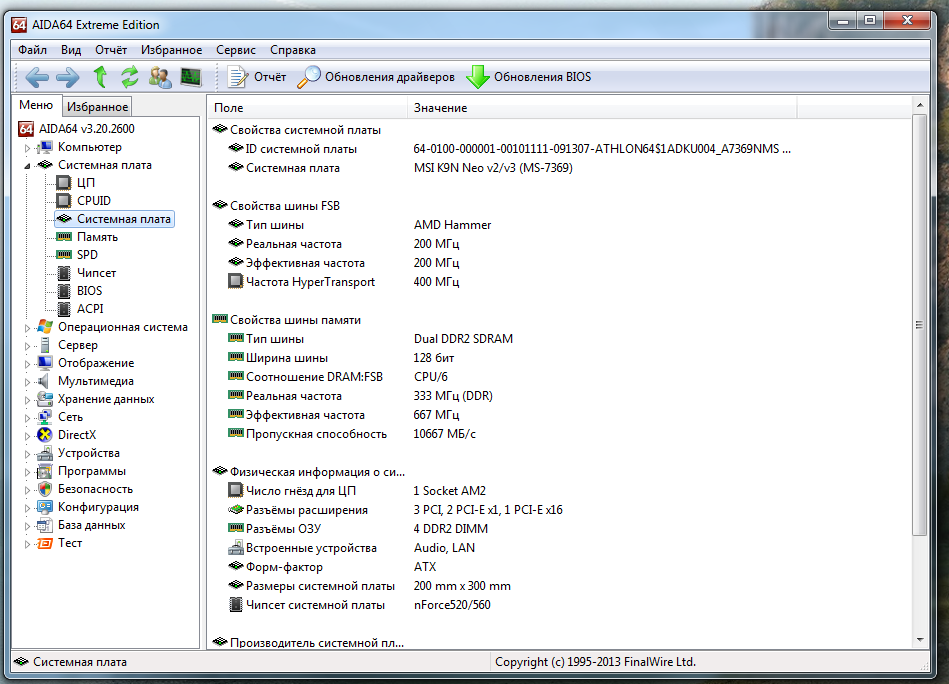Image resolution: width=949 pixels, height=684 pixels.
Task: Click the blue Forward arrow toolbar icon
Action: (x=67, y=77)
